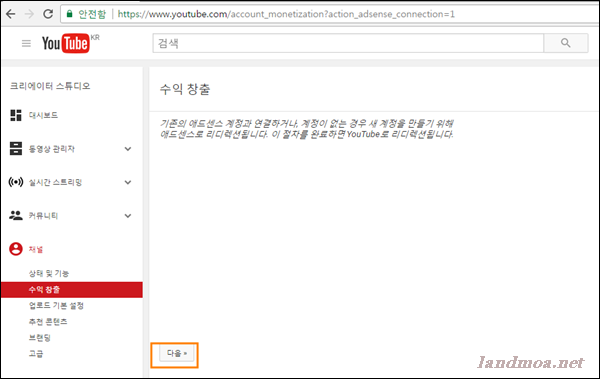The width and height of the screenshot is (600, 379).
Task: Open 추천 콘텐츠 page
Action: point(48,322)
